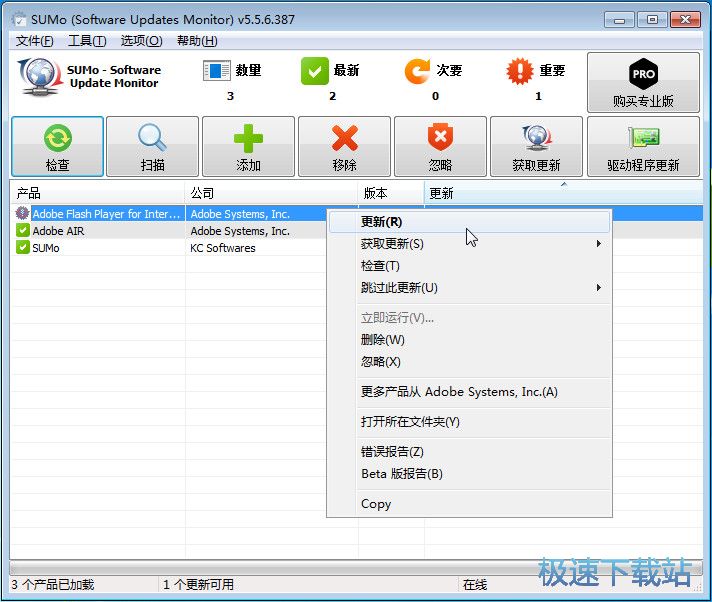Expand the 获取更新(S) submenu arrow
Image resolution: width=712 pixels, height=602 pixels.
pos(598,244)
